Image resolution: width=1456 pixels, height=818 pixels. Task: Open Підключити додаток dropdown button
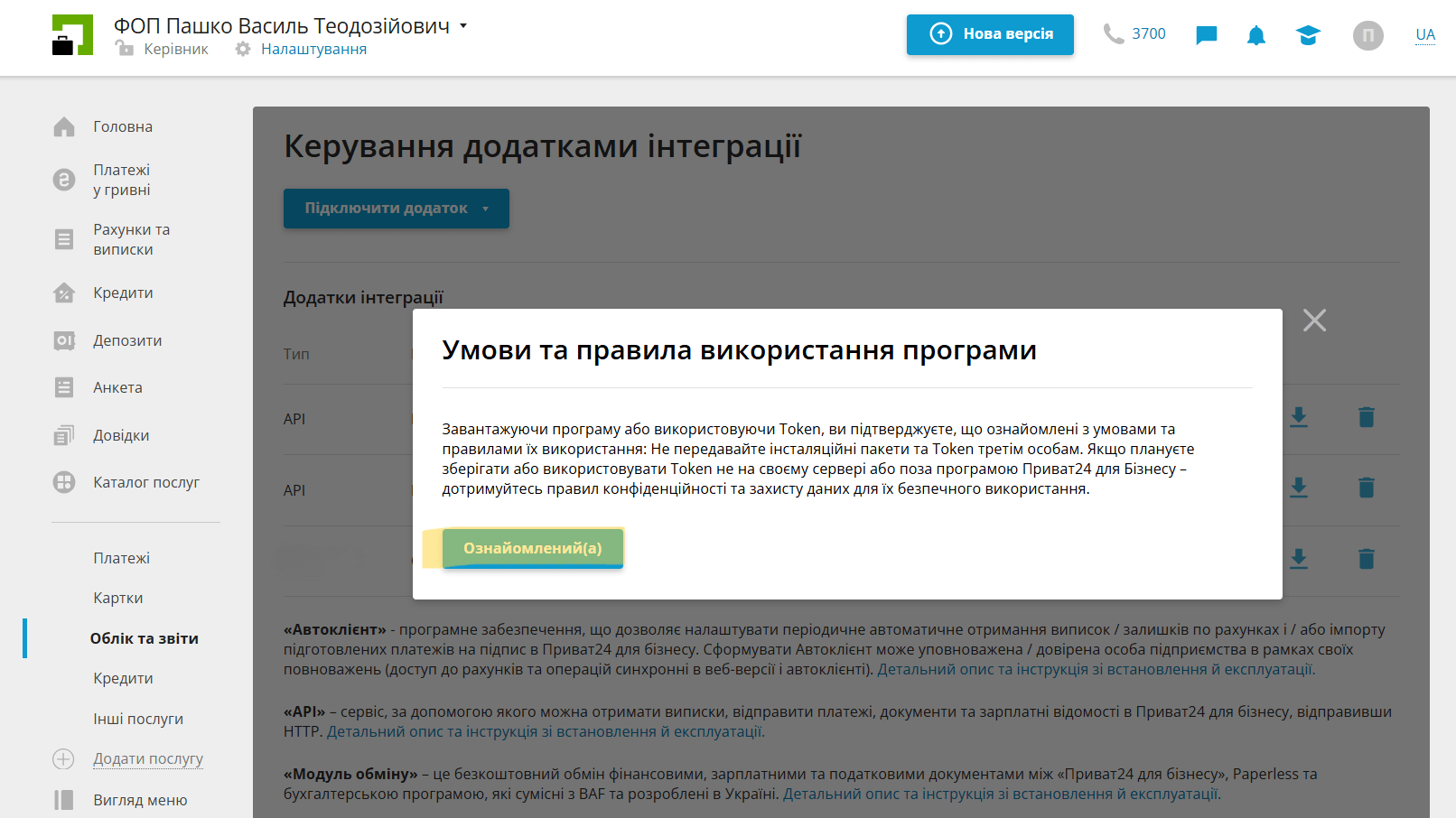pos(397,209)
